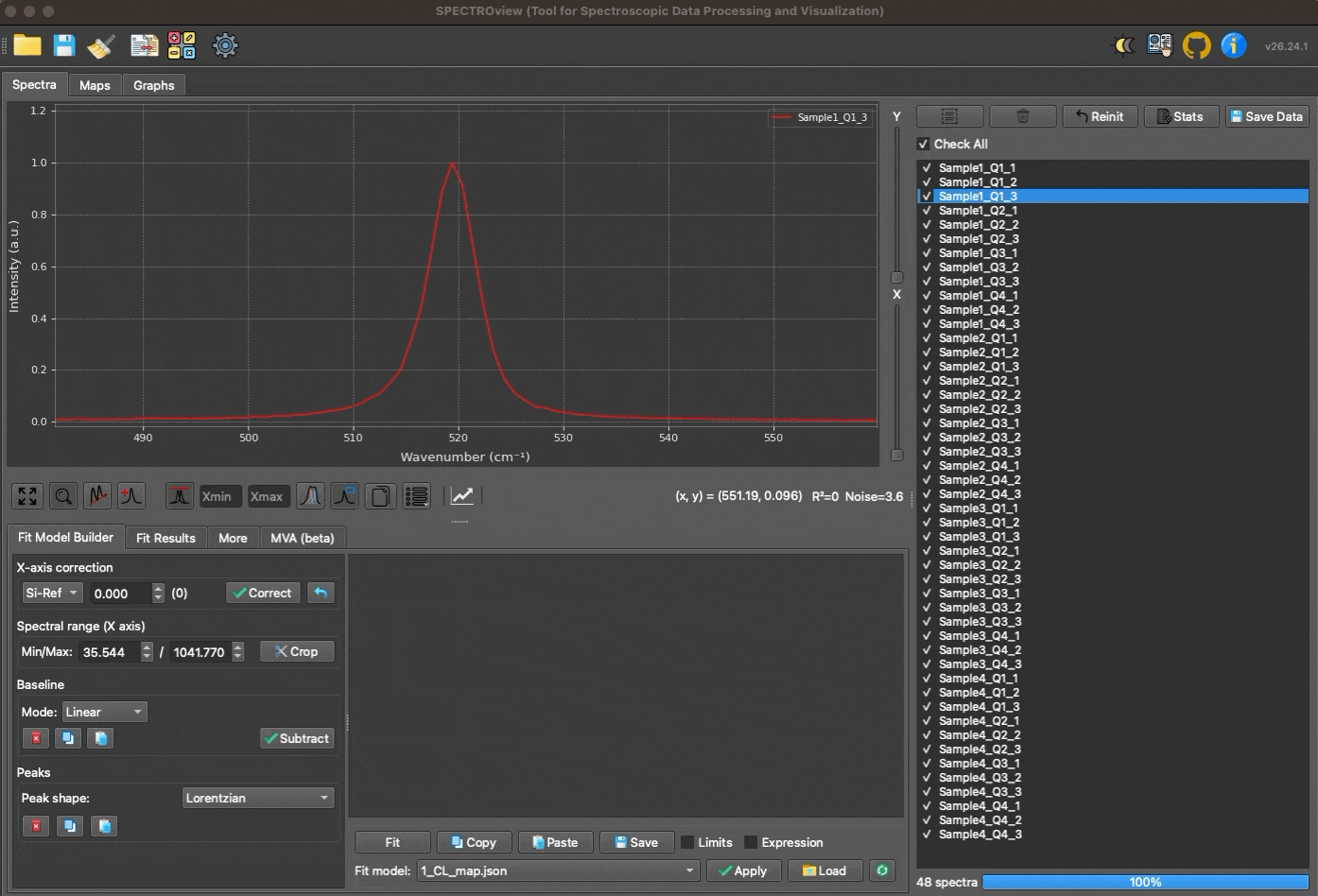Image resolution: width=1318 pixels, height=896 pixels.
Task: Toggle the peak label annotation icon
Action: click(x=345, y=496)
